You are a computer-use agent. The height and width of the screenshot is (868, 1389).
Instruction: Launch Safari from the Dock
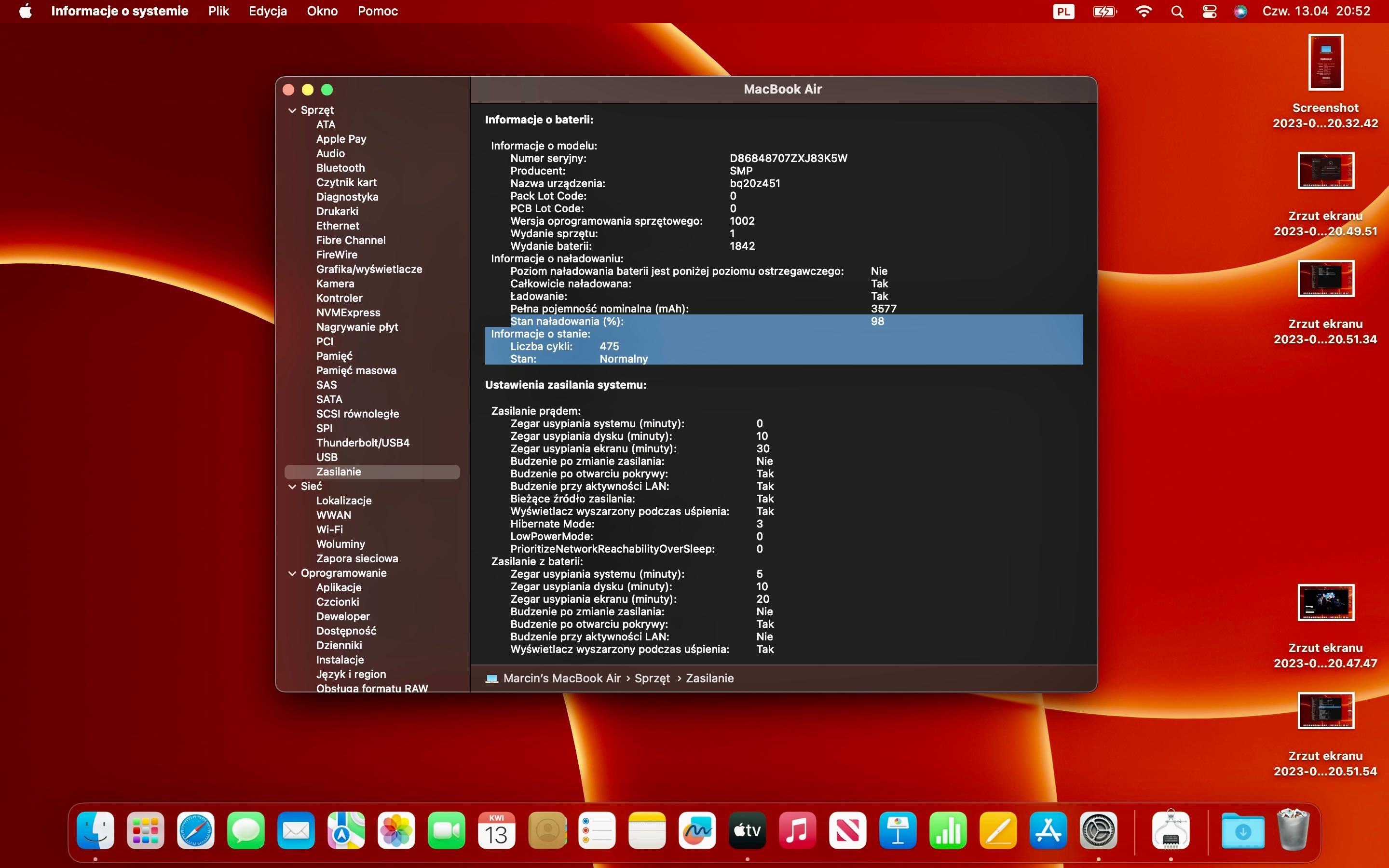pos(196,830)
